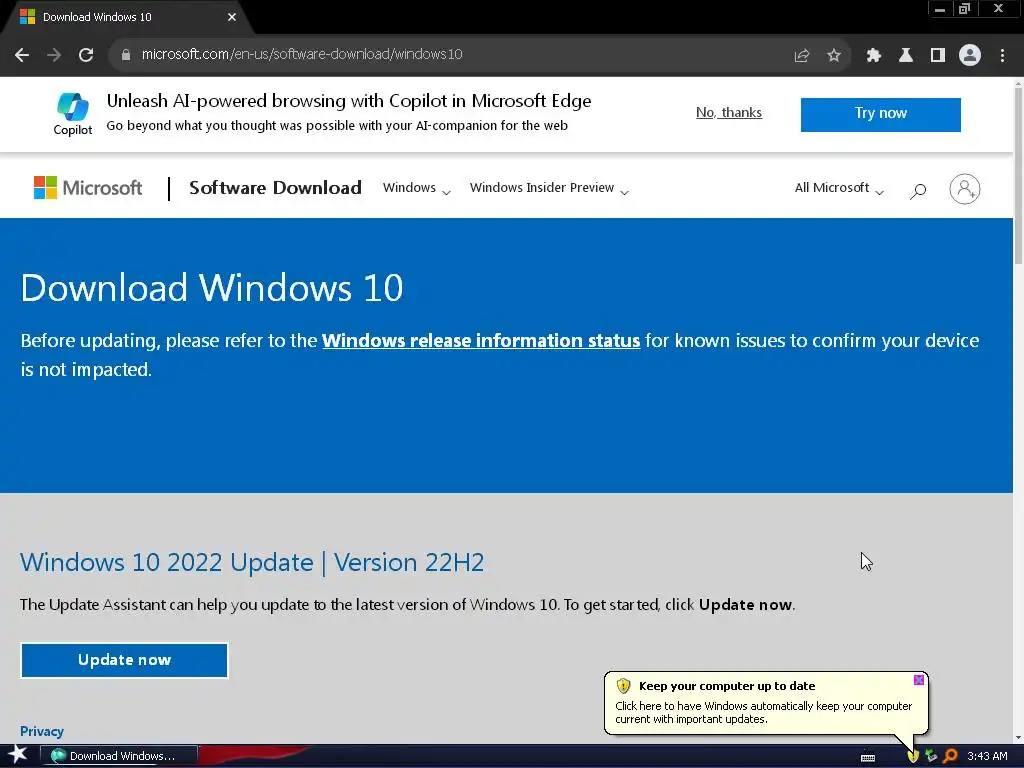
Task: Bookmark this page with the star icon
Action: pos(834,56)
